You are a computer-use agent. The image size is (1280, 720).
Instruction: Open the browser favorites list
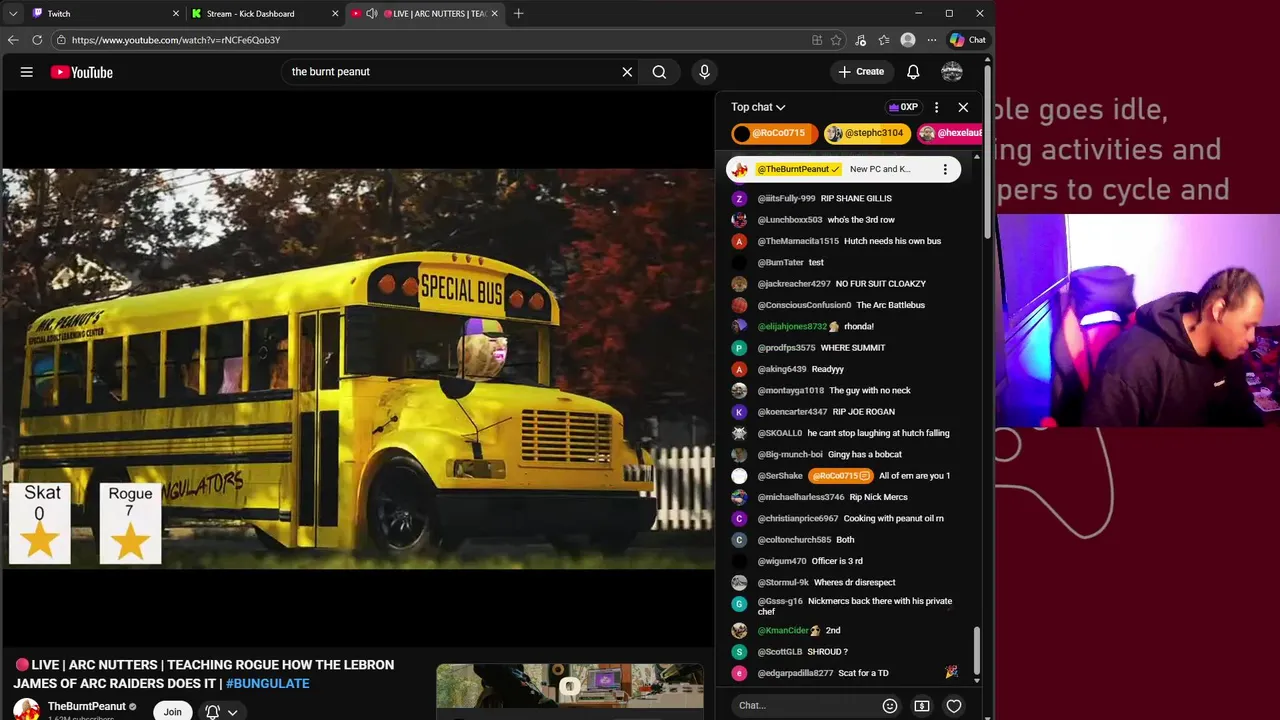[x=884, y=40]
